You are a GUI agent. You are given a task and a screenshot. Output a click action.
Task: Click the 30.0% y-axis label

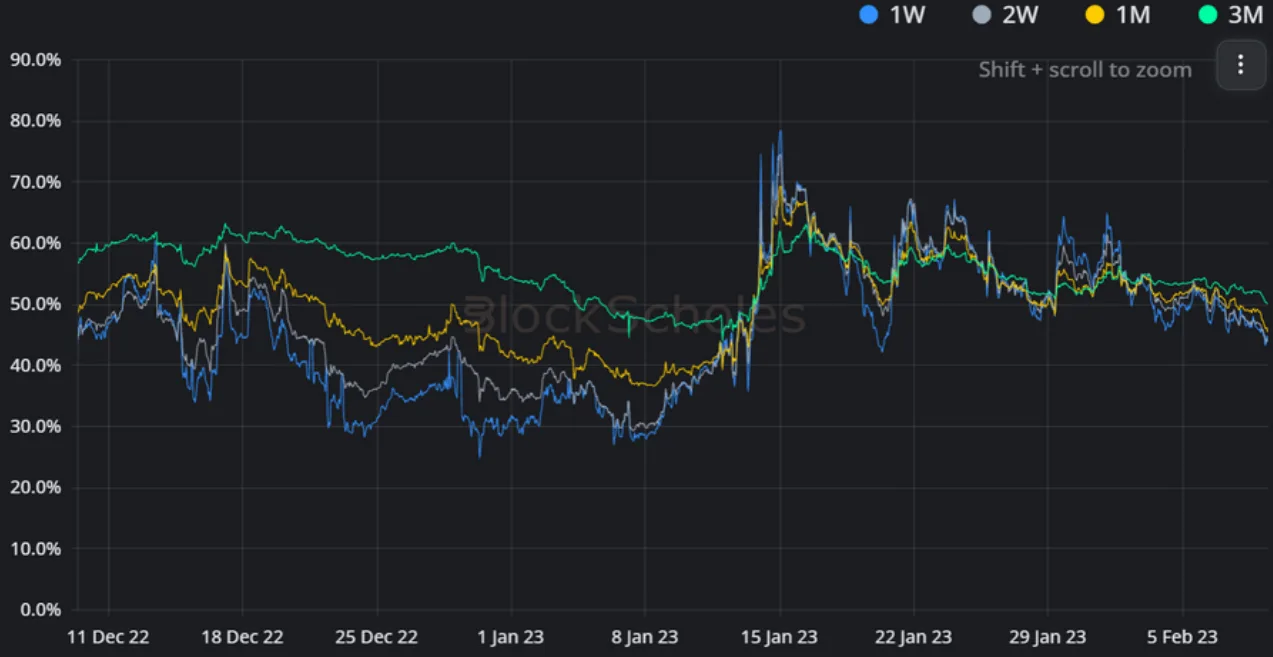[35, 426]
